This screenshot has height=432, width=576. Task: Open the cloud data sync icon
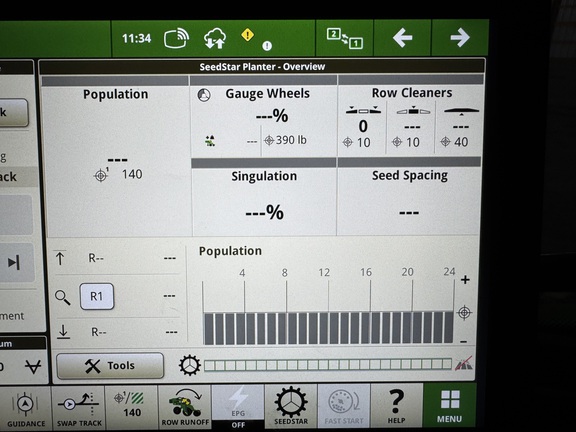click(x=215, y=38)
